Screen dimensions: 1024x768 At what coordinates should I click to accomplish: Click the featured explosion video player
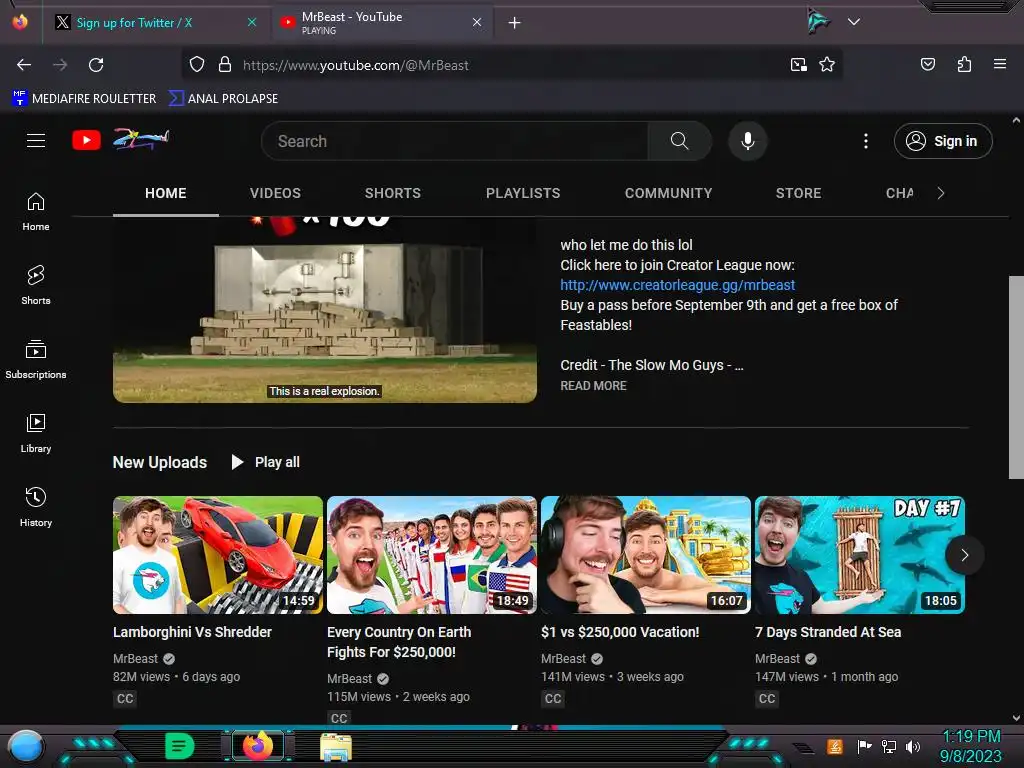click(x=325, y=310)
